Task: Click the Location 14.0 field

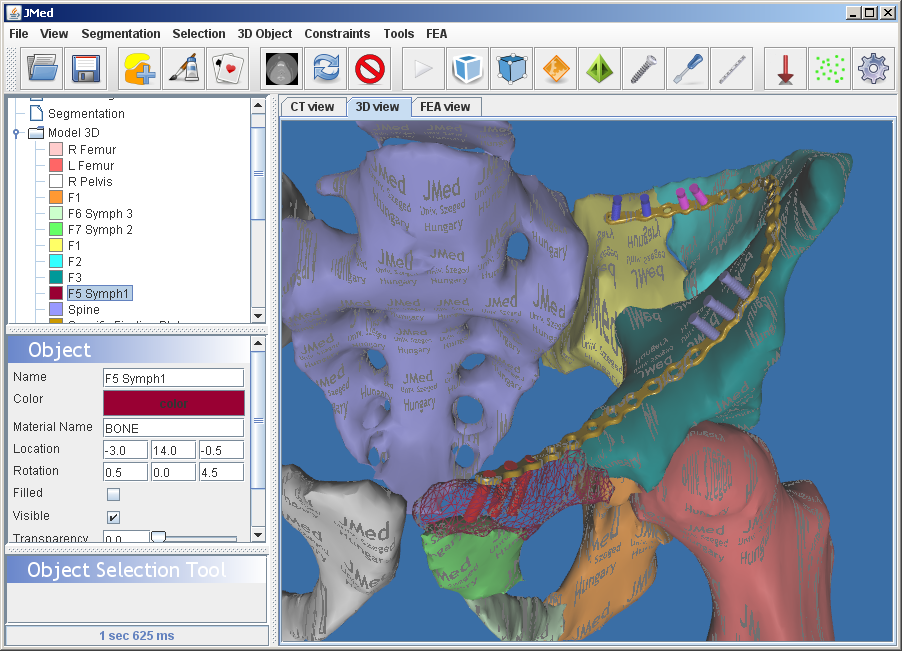Action: click(x=174, y=450)
